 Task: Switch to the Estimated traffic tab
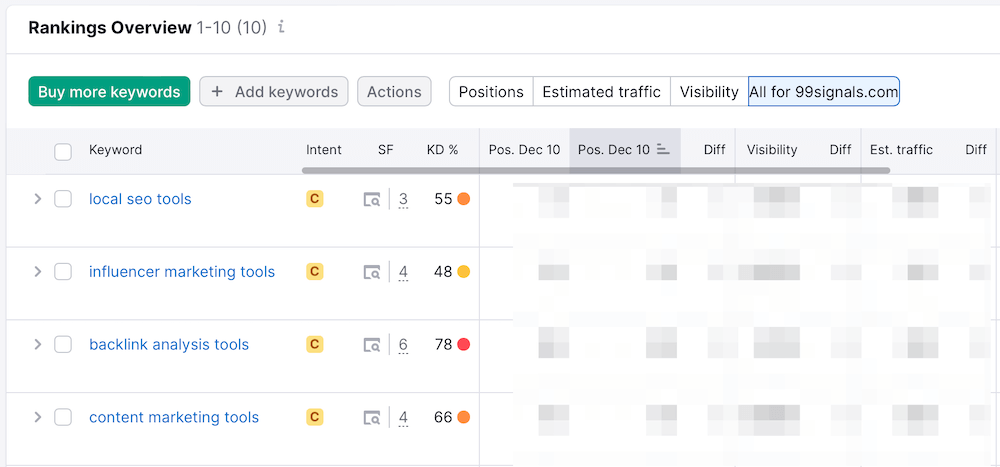tap(601, 92)
